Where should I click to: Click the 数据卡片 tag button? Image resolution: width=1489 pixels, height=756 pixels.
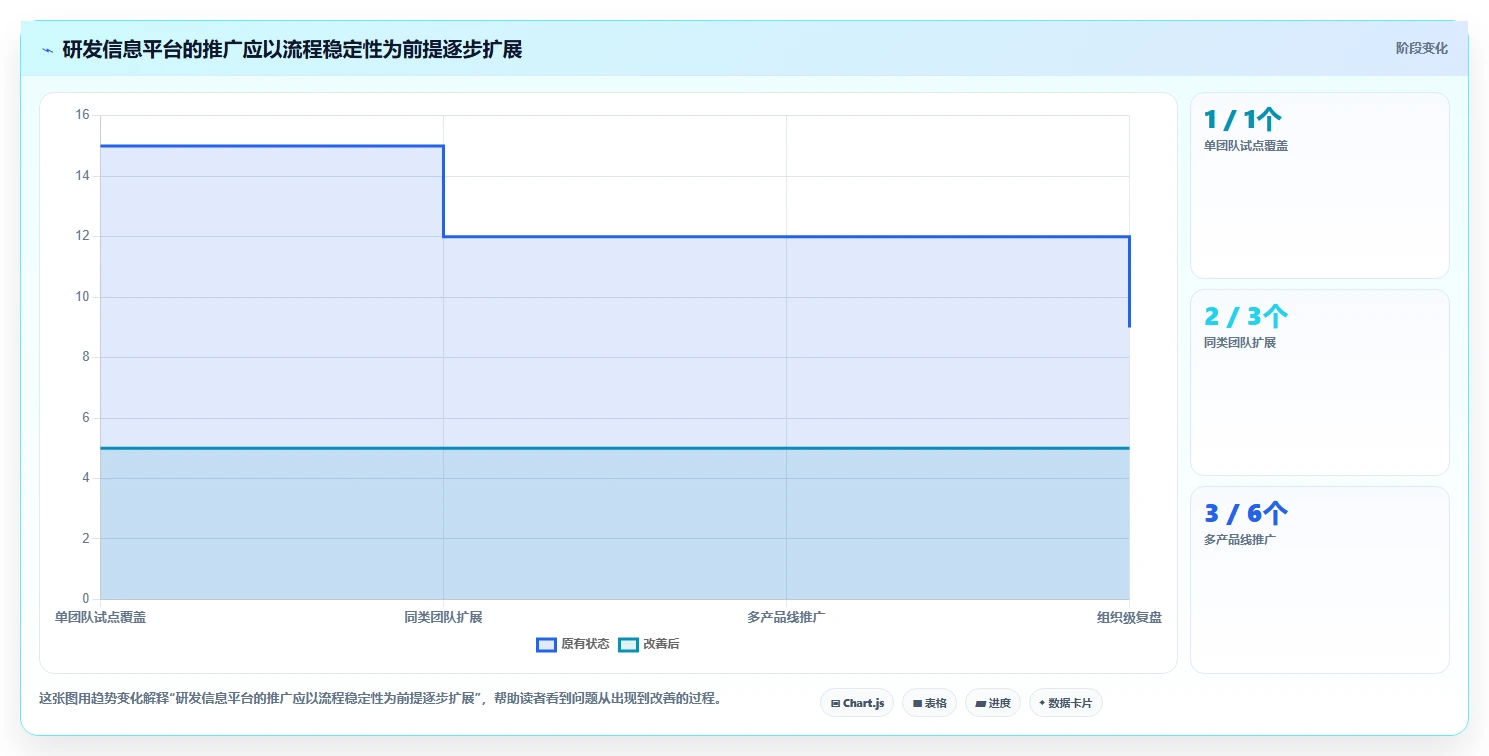(1066, 703)
